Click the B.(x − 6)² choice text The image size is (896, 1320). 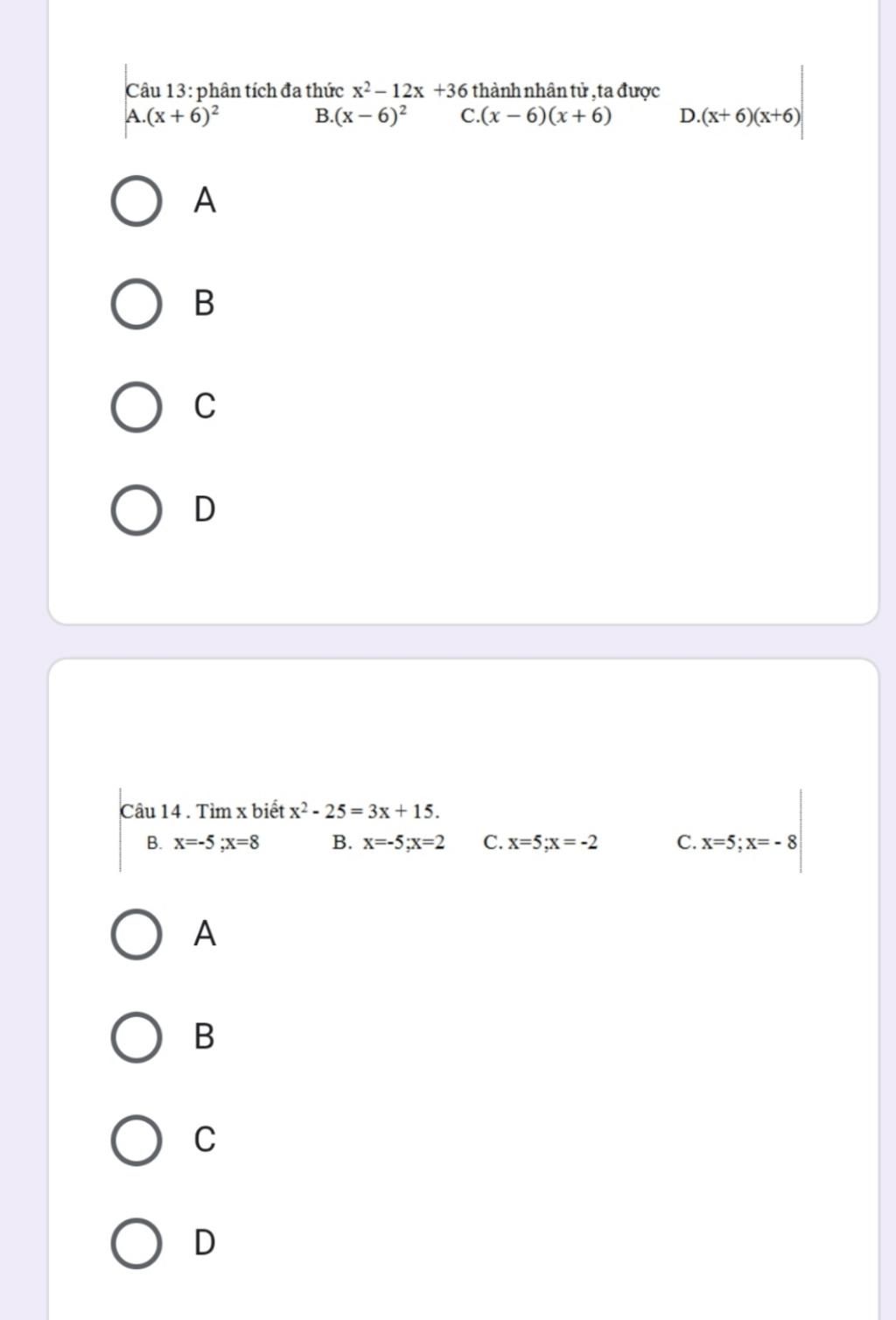tap(362, 116)
